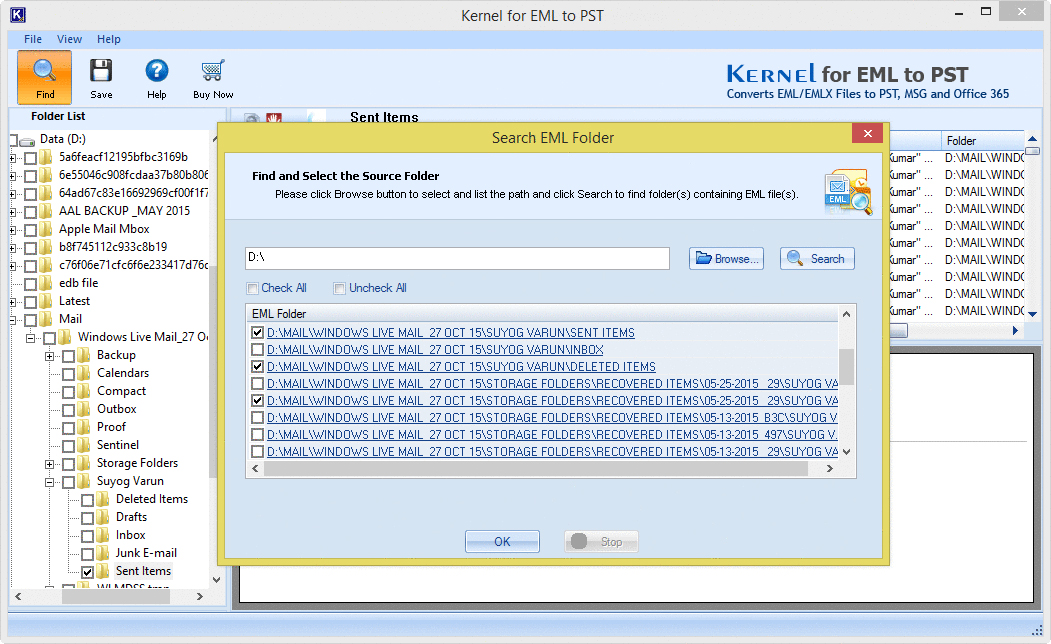The width and height of the screenshot is (1051, 644).
Task: Click the Data (D:) drive icon
Action: pyautogui.click(x=27, y=140)
